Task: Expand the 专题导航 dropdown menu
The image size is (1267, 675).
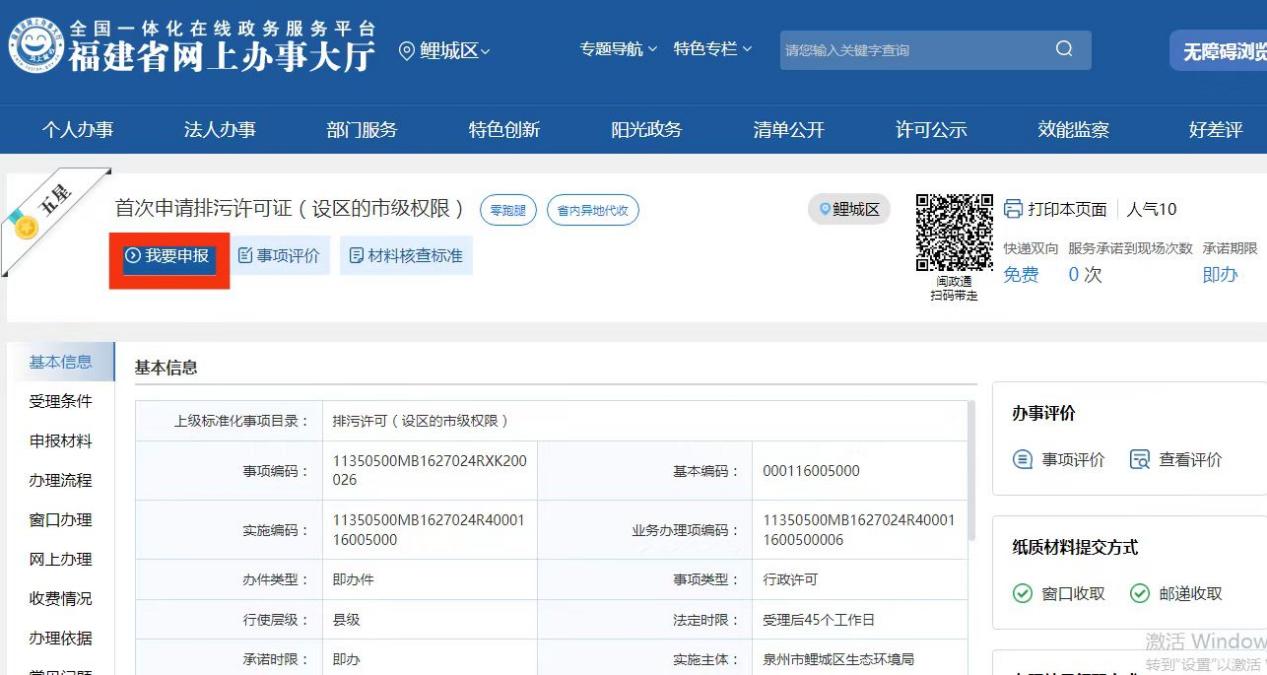Action: (x=618, y=49)
